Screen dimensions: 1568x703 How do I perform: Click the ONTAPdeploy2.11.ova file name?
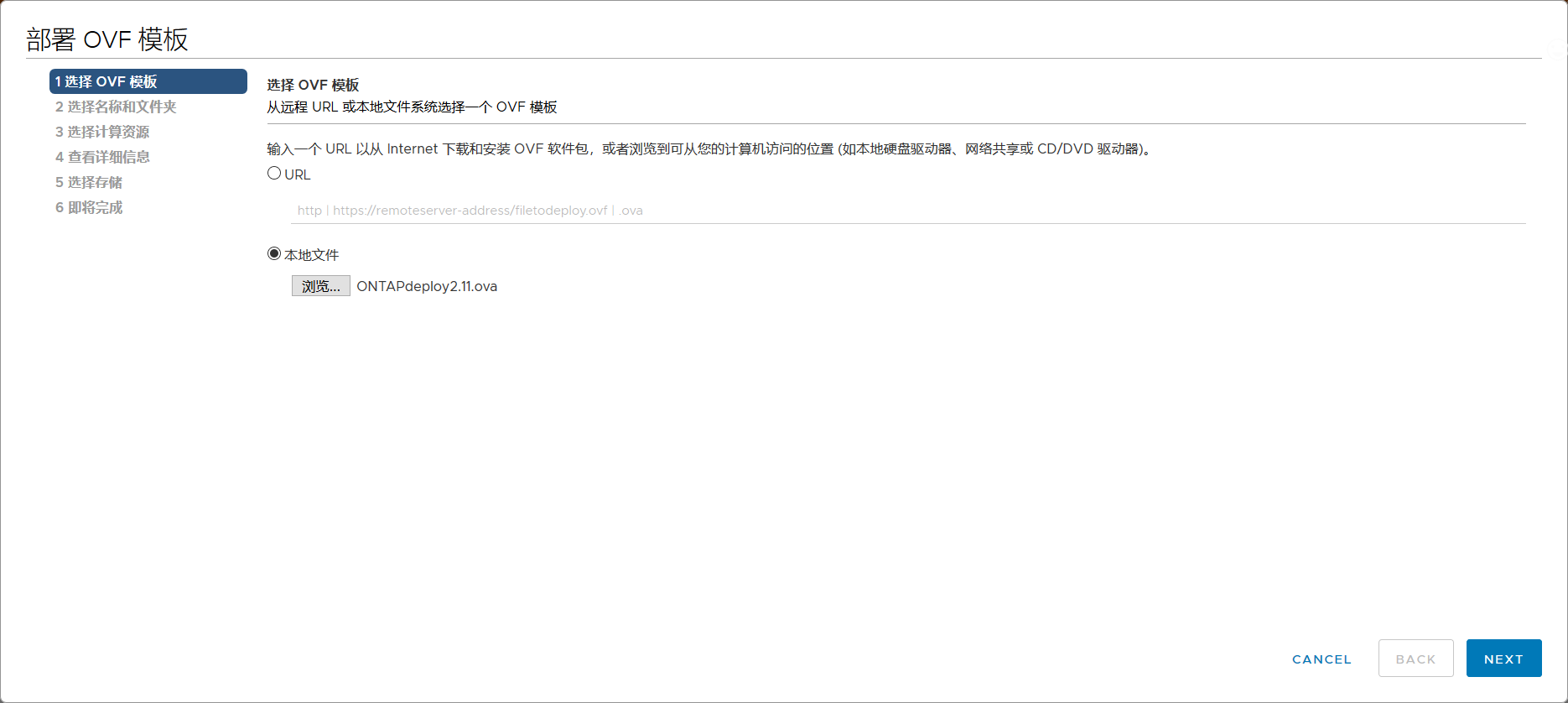pyautogui.click(x=427, y=286)
